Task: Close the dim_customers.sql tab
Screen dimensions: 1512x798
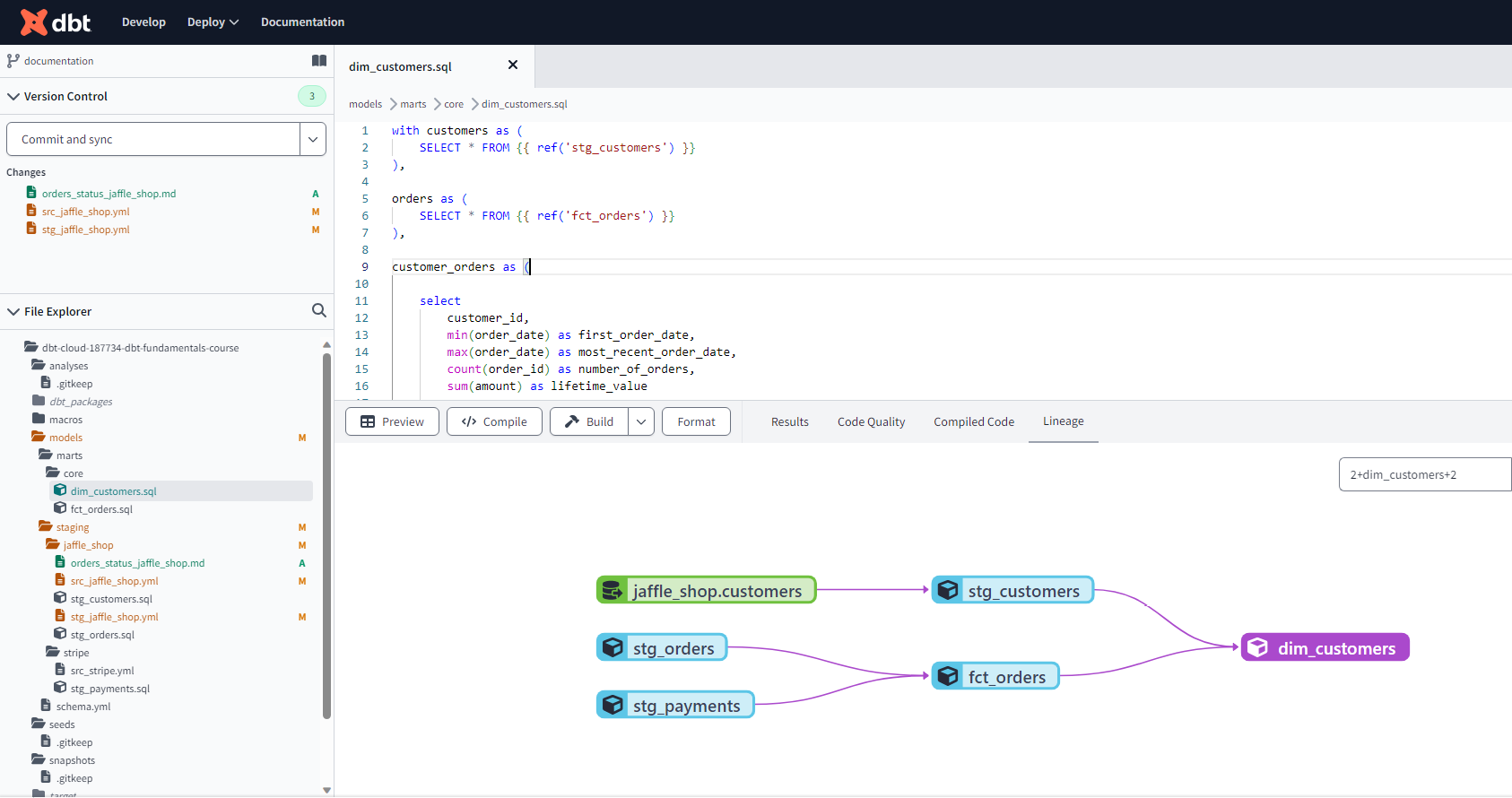Action: (513, 65)
